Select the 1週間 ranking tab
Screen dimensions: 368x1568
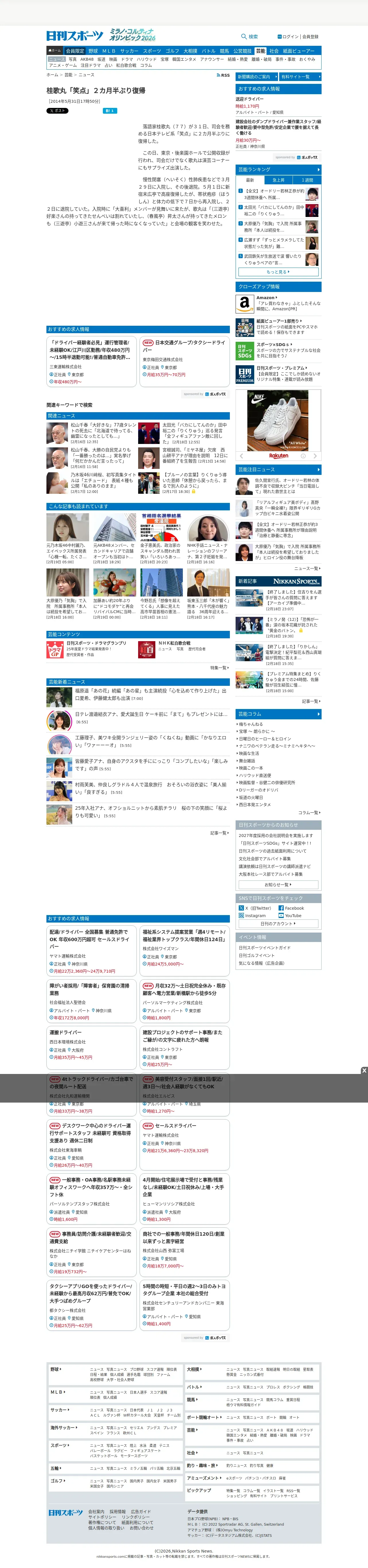(306, 180)
